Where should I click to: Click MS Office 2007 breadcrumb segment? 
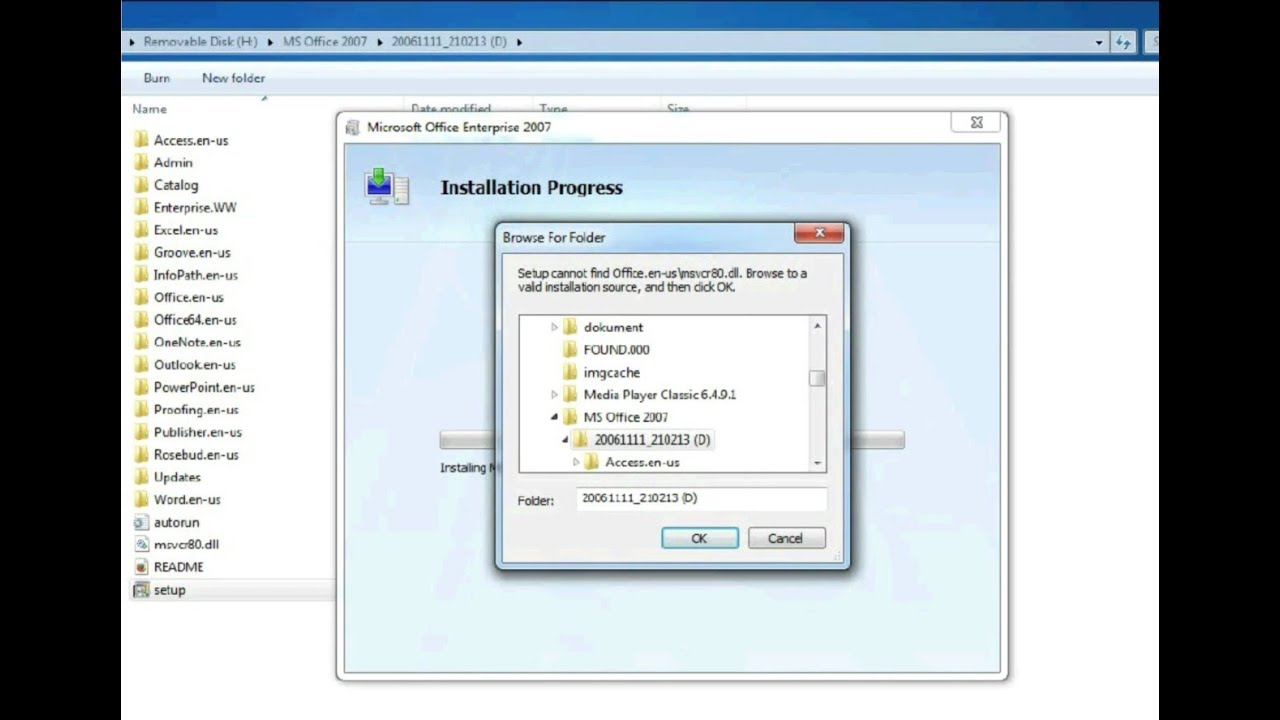point(325,42)
